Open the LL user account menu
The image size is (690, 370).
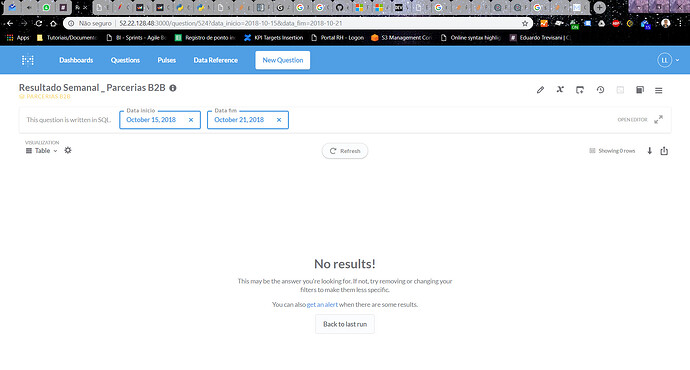[x=668, y=60]
